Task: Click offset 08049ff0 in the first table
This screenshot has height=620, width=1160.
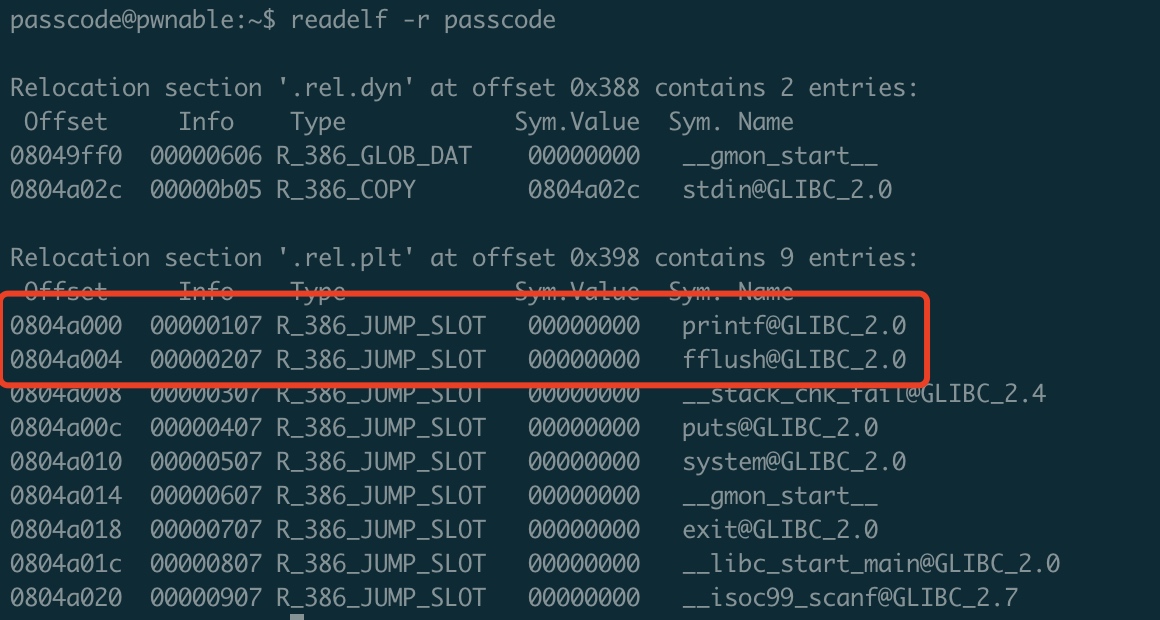Action: click(66, 156)
